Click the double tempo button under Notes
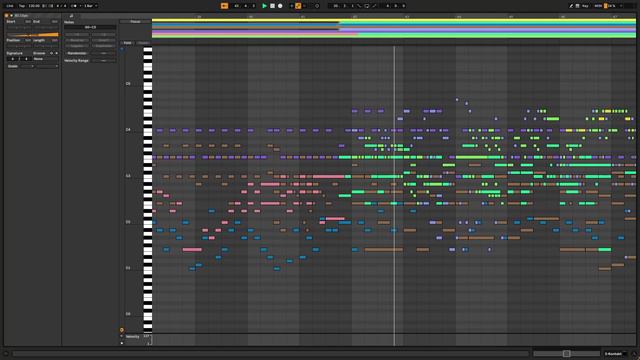Image resolution: width=640 pixels, height=360 pixels. click(77, 35)
